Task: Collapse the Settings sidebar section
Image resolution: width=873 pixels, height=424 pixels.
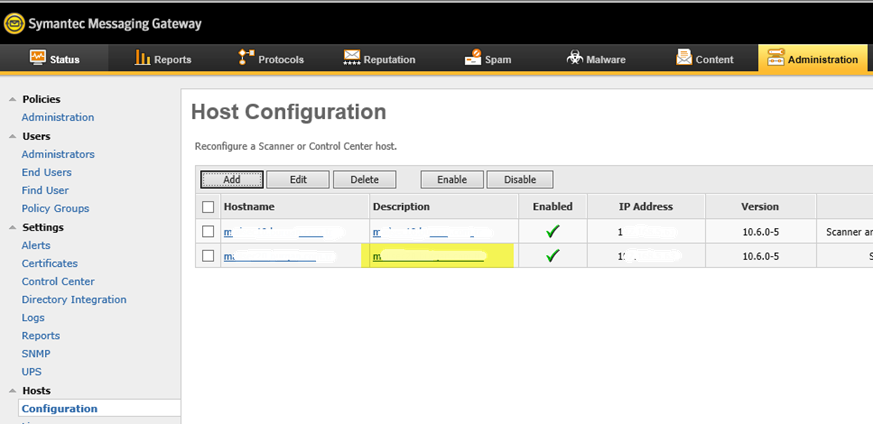Action: pos(12,228)
